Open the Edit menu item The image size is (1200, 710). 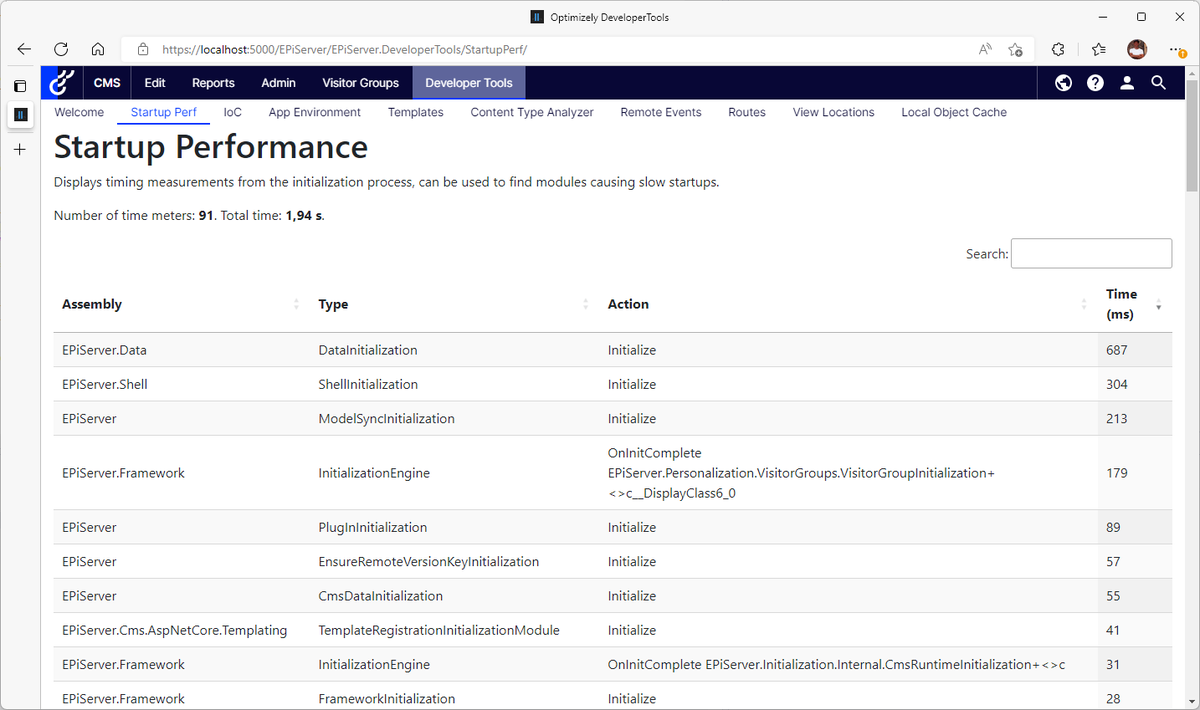click(x=155, y=83)
